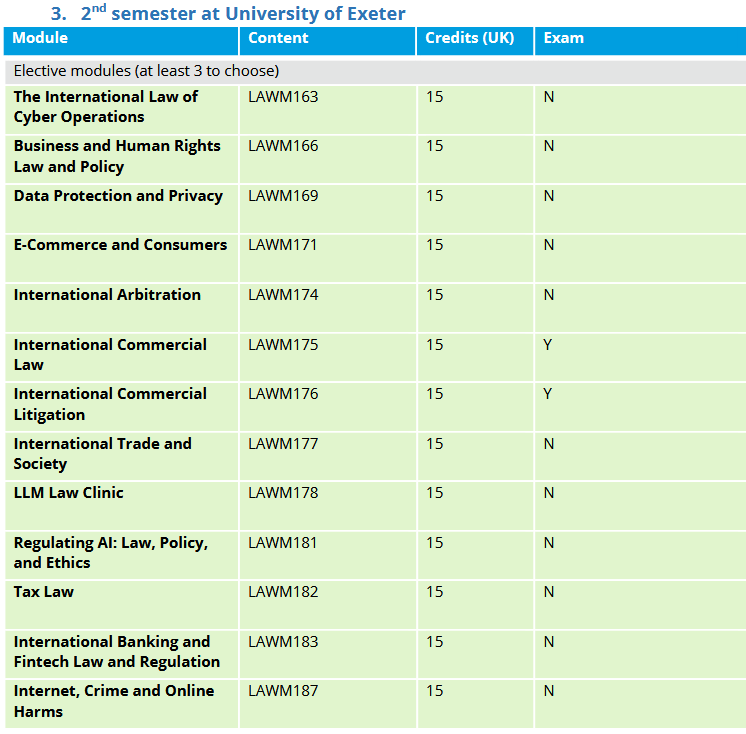Select the 'Credits (UK)' column header
746x734 pixels.
click(x=469, y=38)
